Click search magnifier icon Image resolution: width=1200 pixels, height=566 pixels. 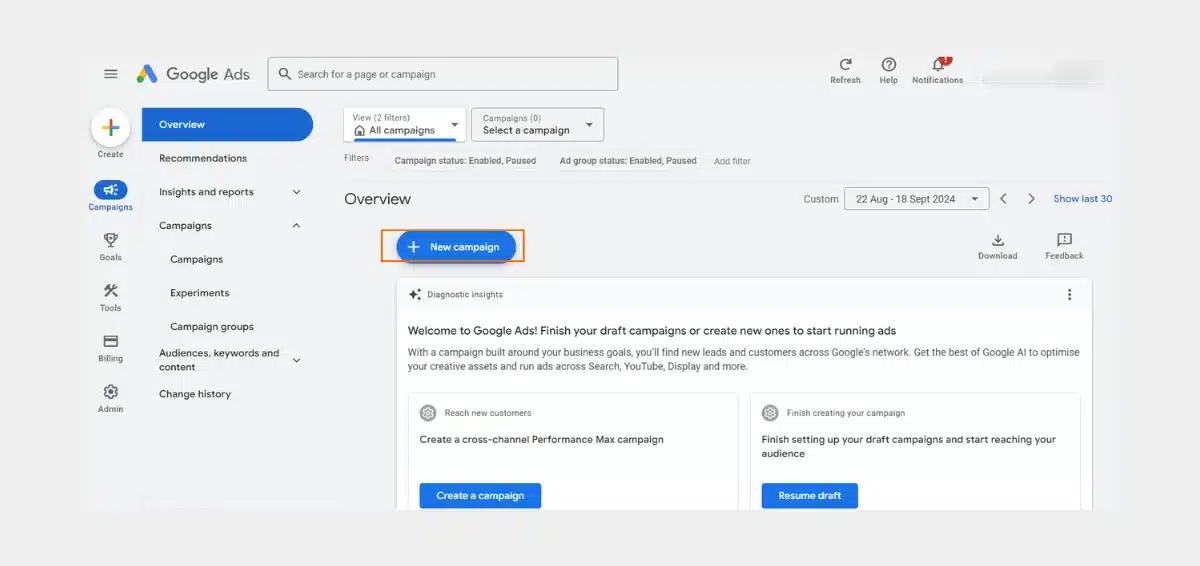(285, 74)
